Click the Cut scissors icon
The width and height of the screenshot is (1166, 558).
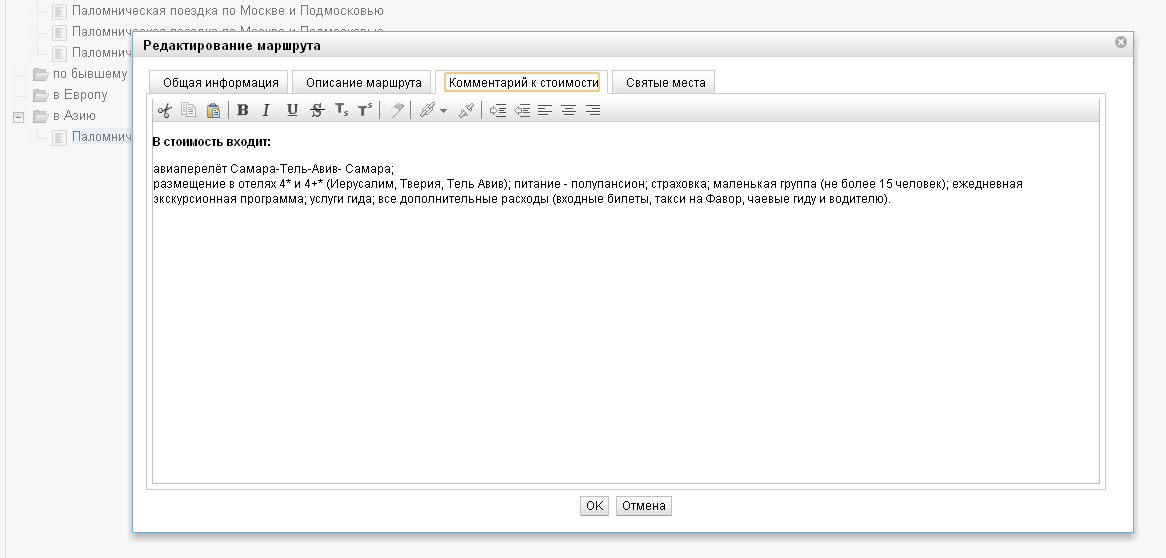(165, 111)
